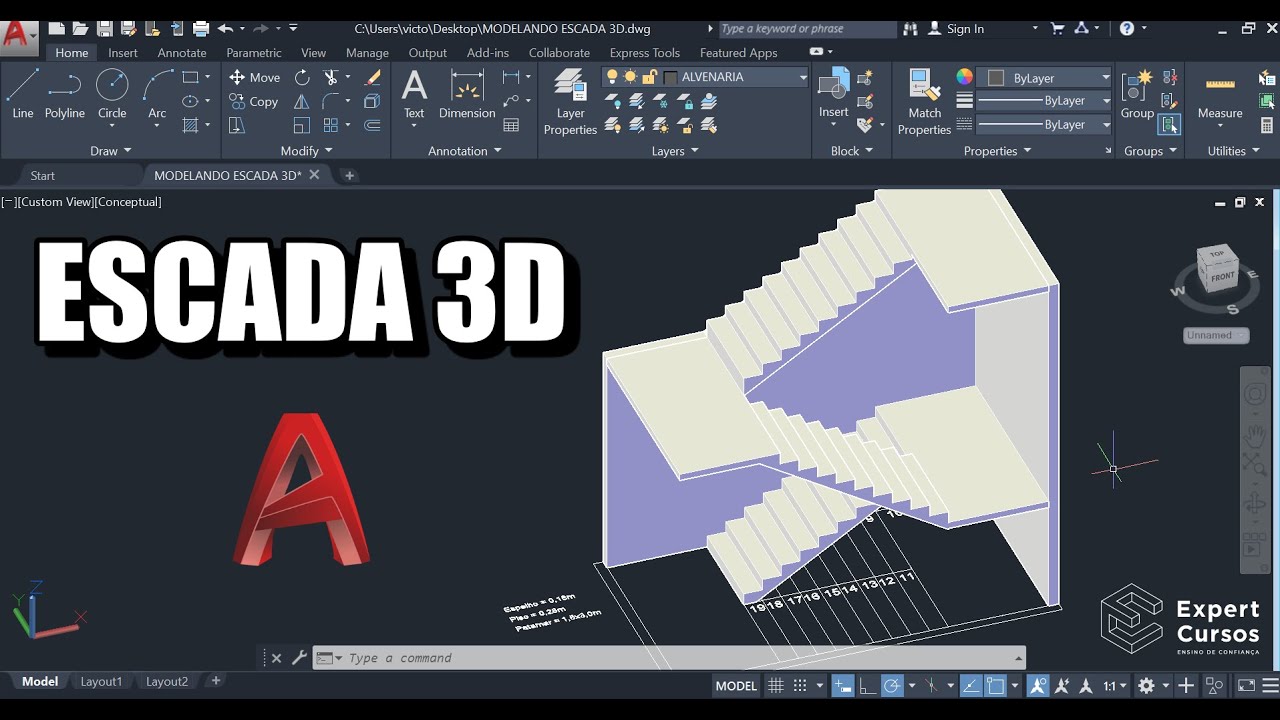Select the Line tool

pos(22,94)
